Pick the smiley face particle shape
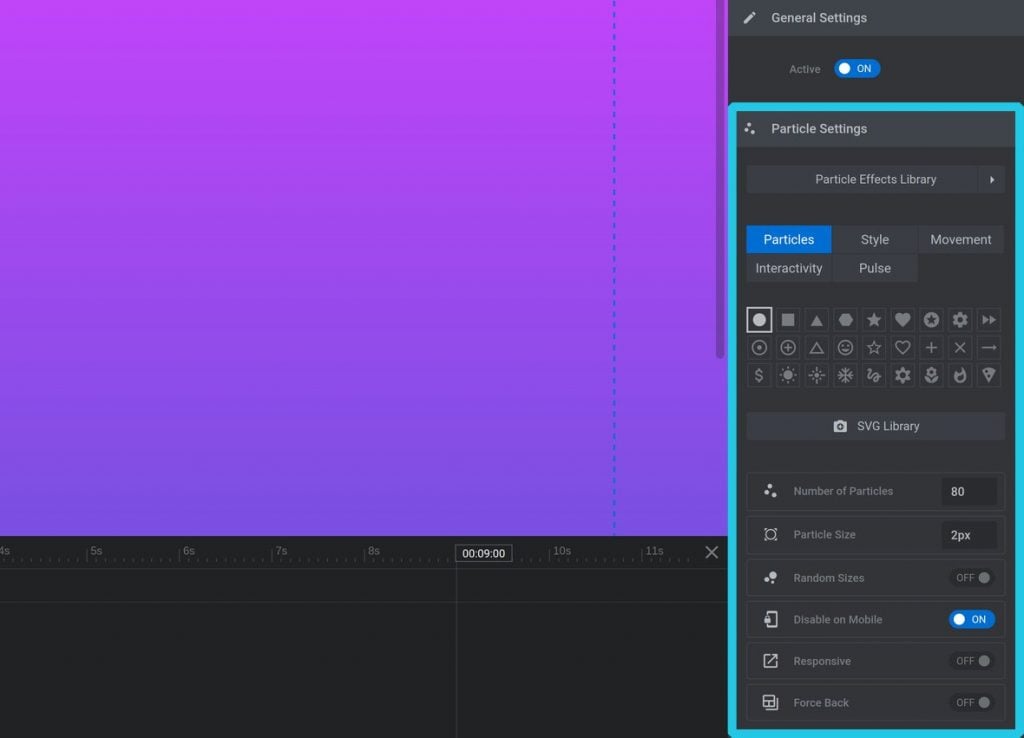 845,347
